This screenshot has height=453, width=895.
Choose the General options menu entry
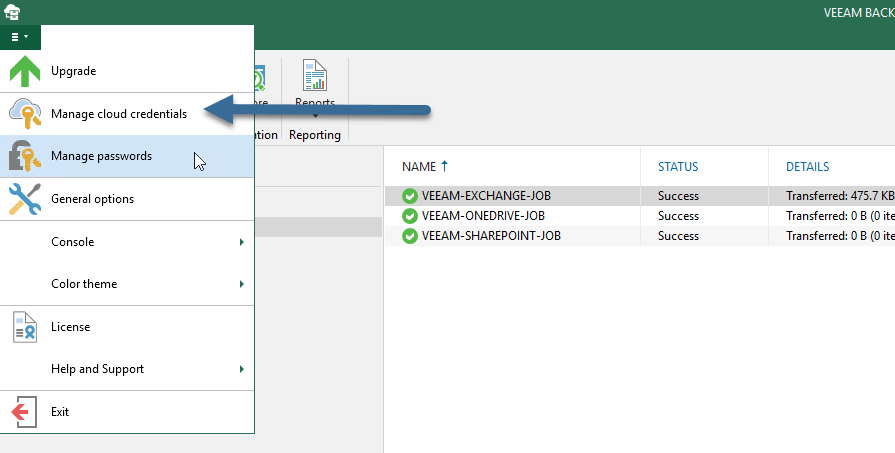(127, 199)
